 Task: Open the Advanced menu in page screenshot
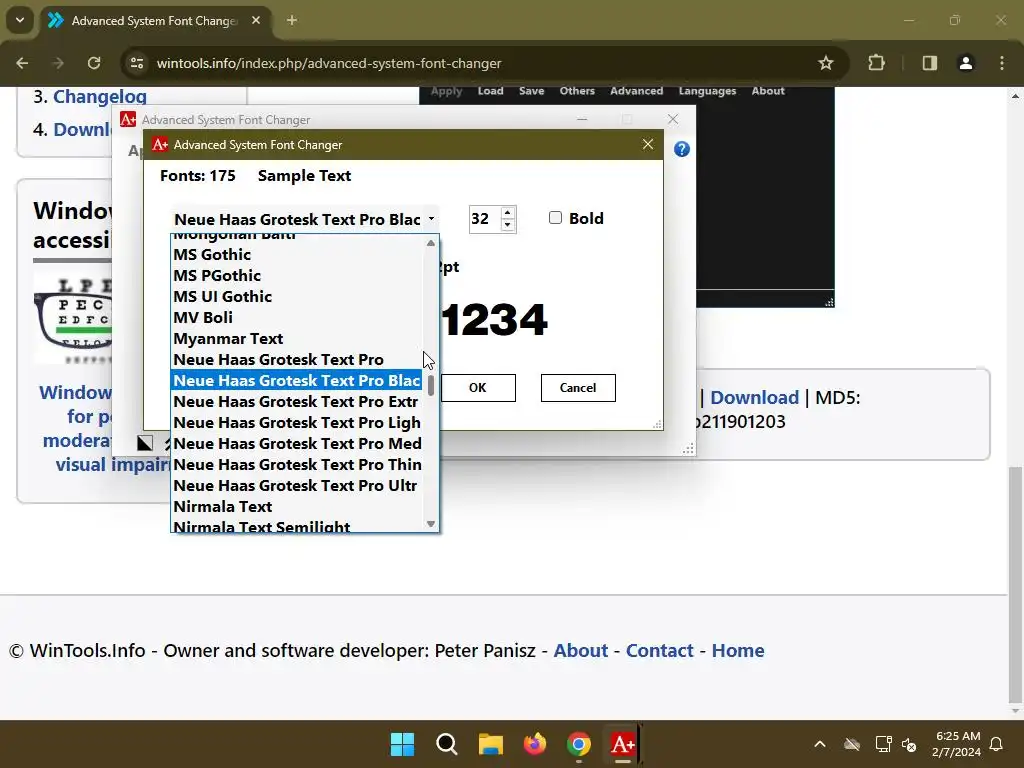(x=637, y=91)
